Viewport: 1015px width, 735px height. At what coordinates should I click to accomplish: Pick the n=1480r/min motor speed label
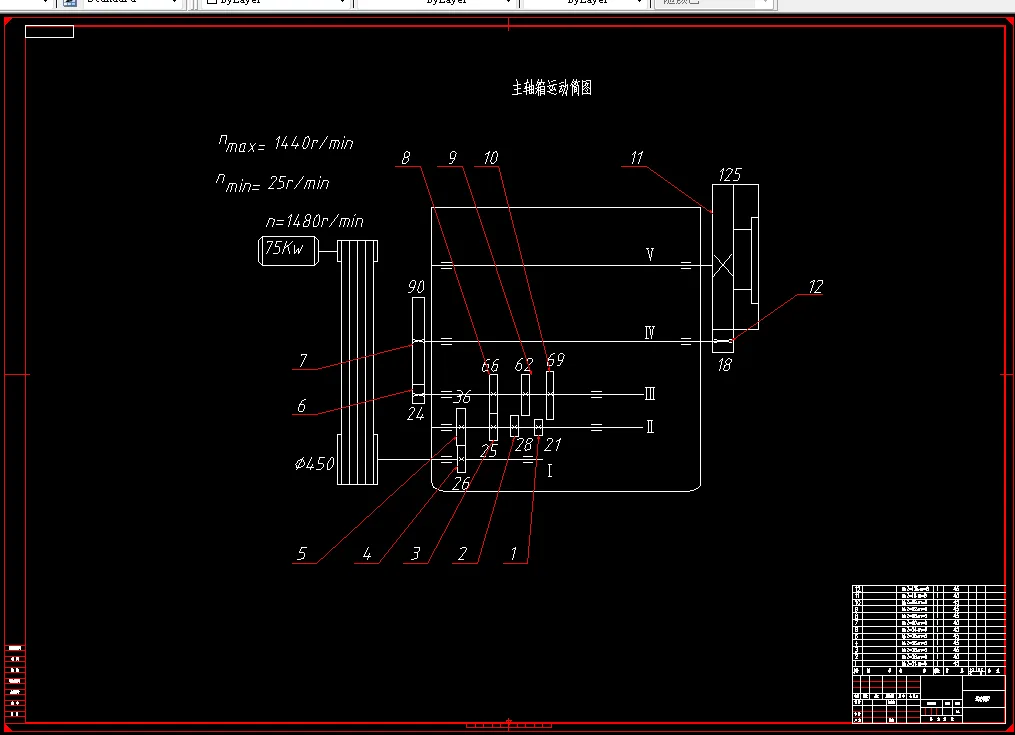click(x=315, y=221)
